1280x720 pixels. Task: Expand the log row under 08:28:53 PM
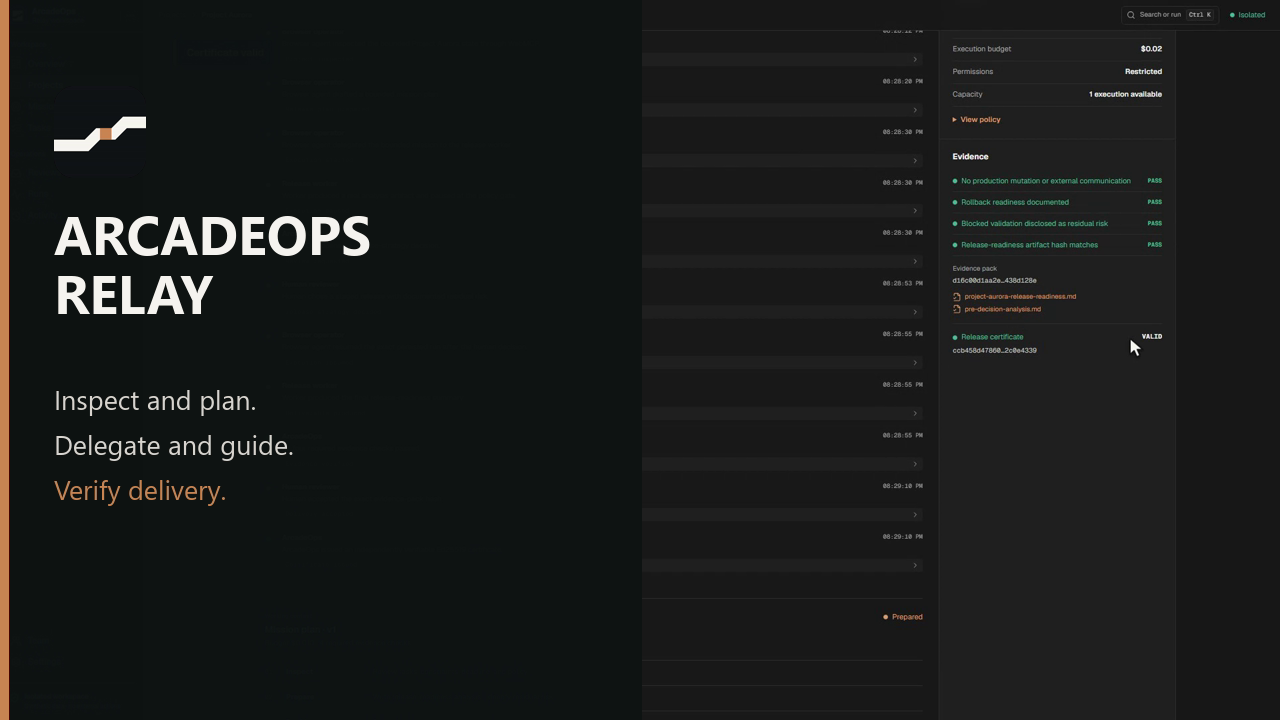point(781,312)
